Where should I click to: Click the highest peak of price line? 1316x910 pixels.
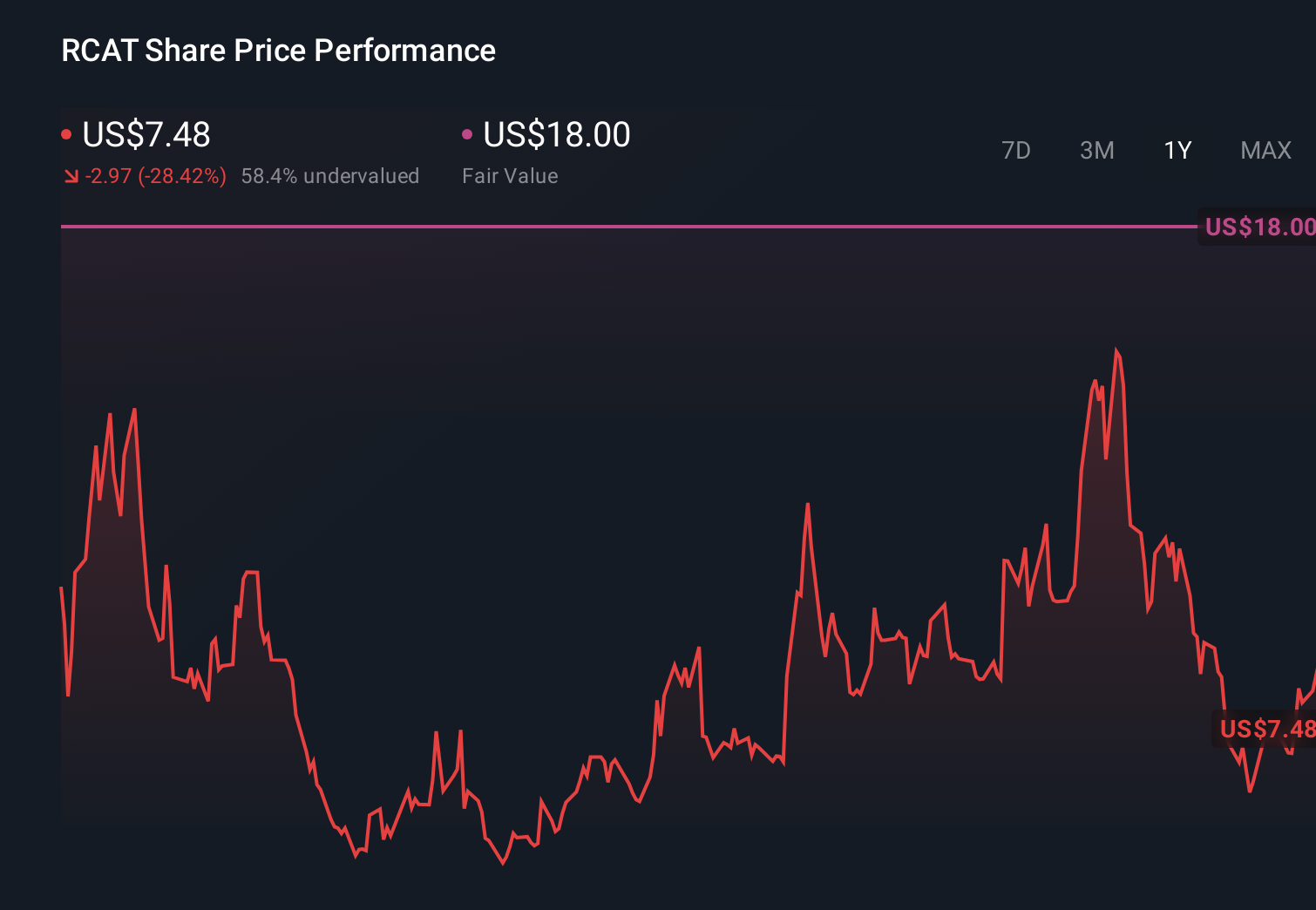click(1116, 350)
